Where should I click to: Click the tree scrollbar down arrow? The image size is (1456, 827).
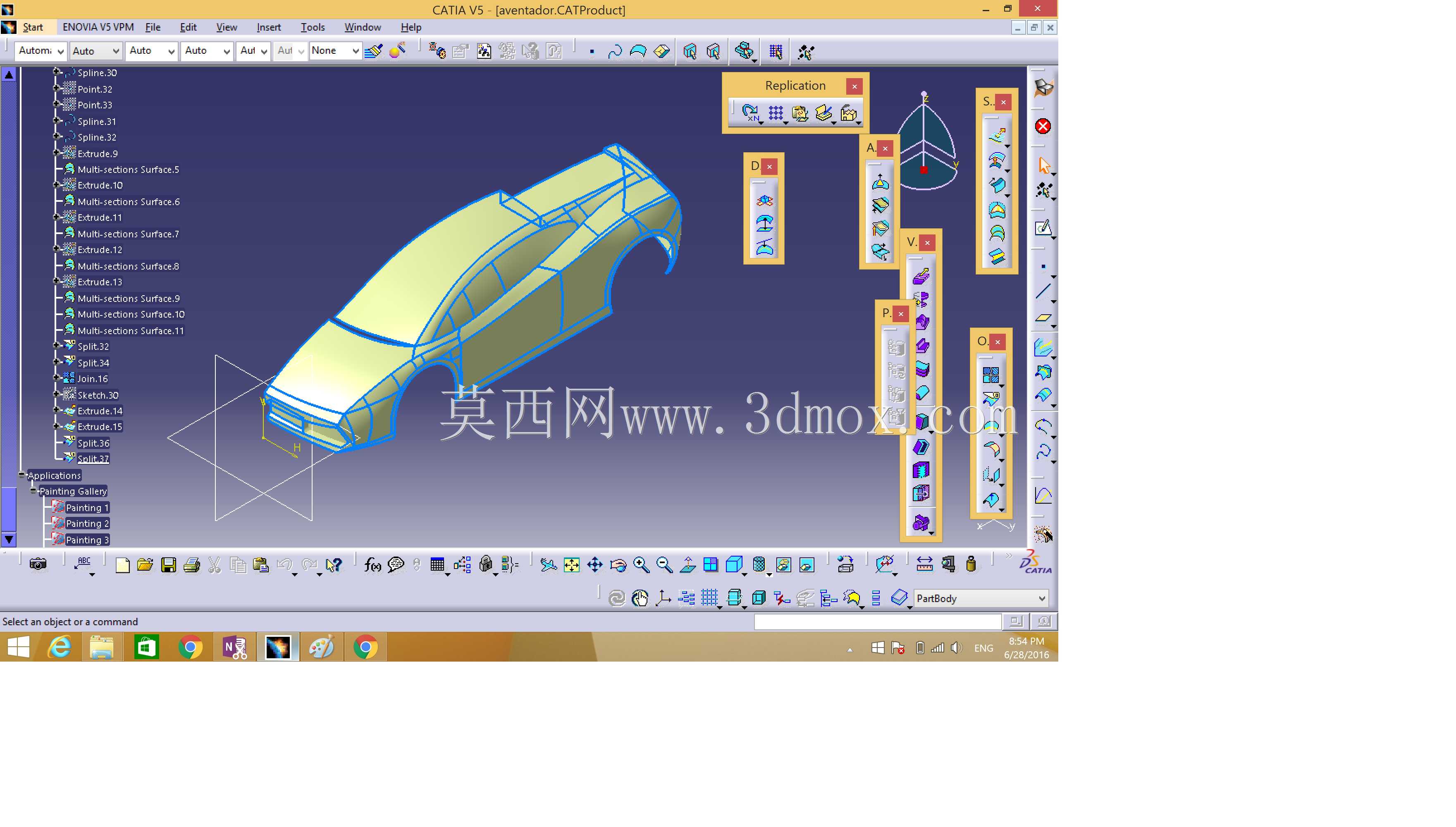point(9,539)
